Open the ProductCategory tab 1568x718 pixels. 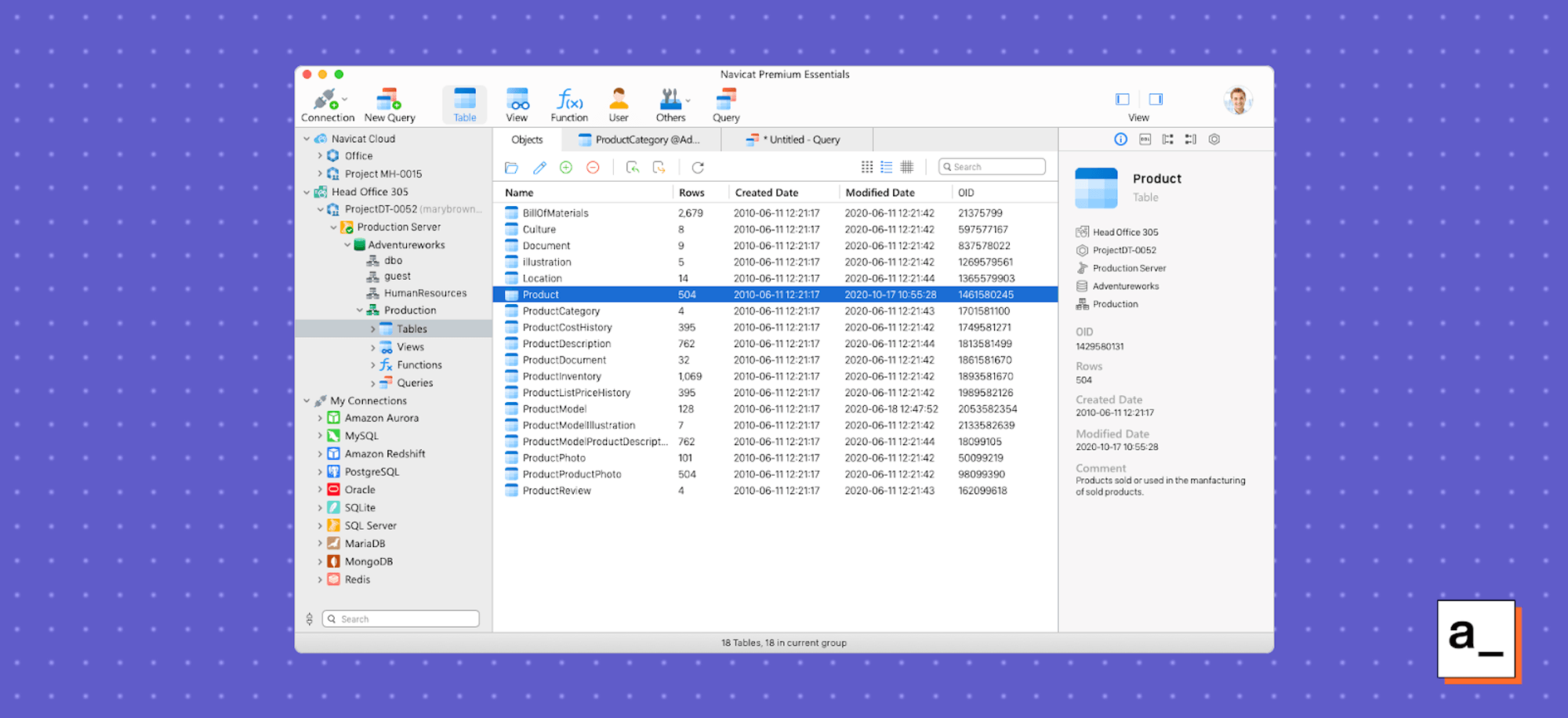pos(640,140)
